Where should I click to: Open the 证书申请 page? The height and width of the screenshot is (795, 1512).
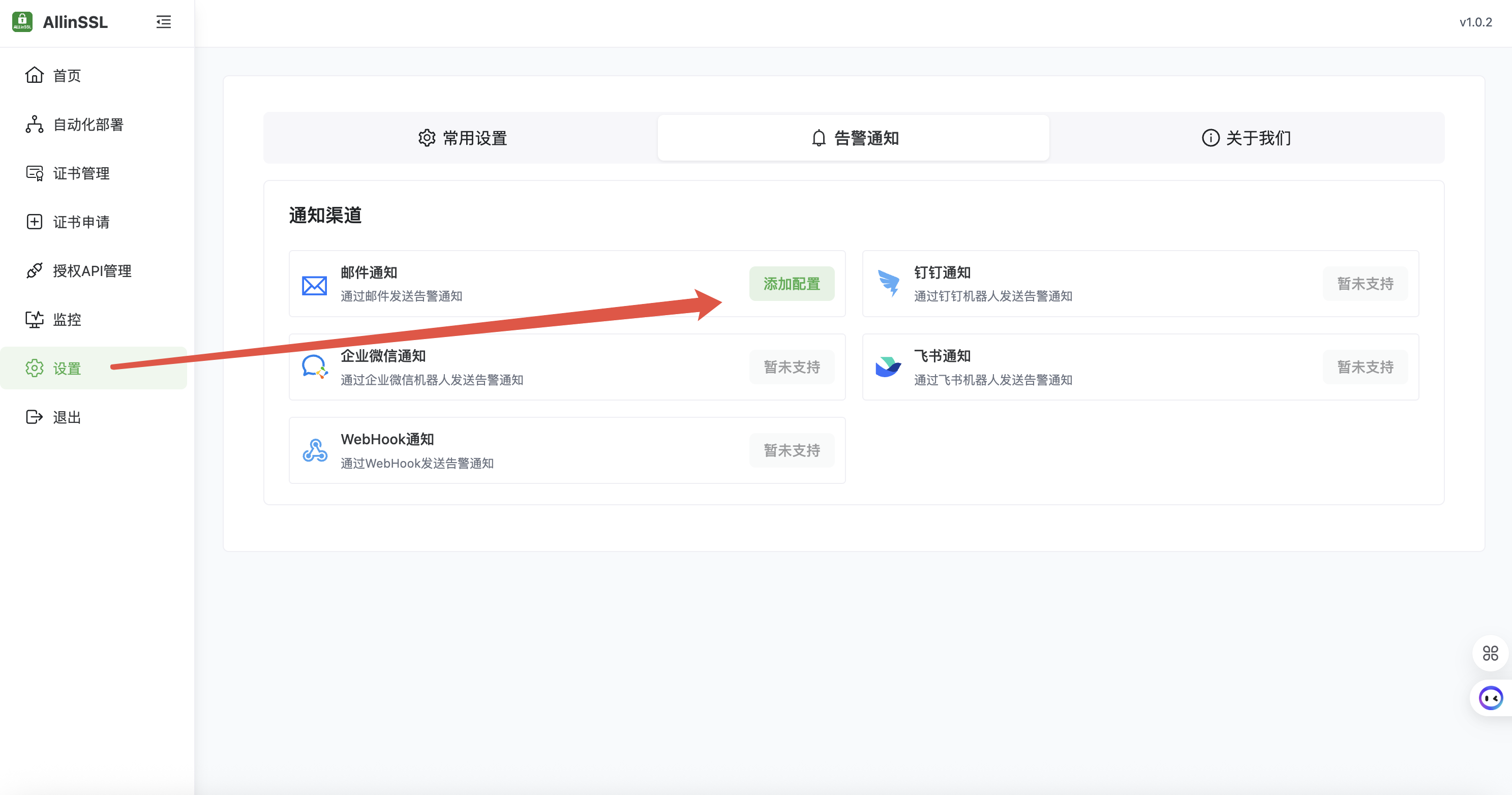[x=81, y=222]
